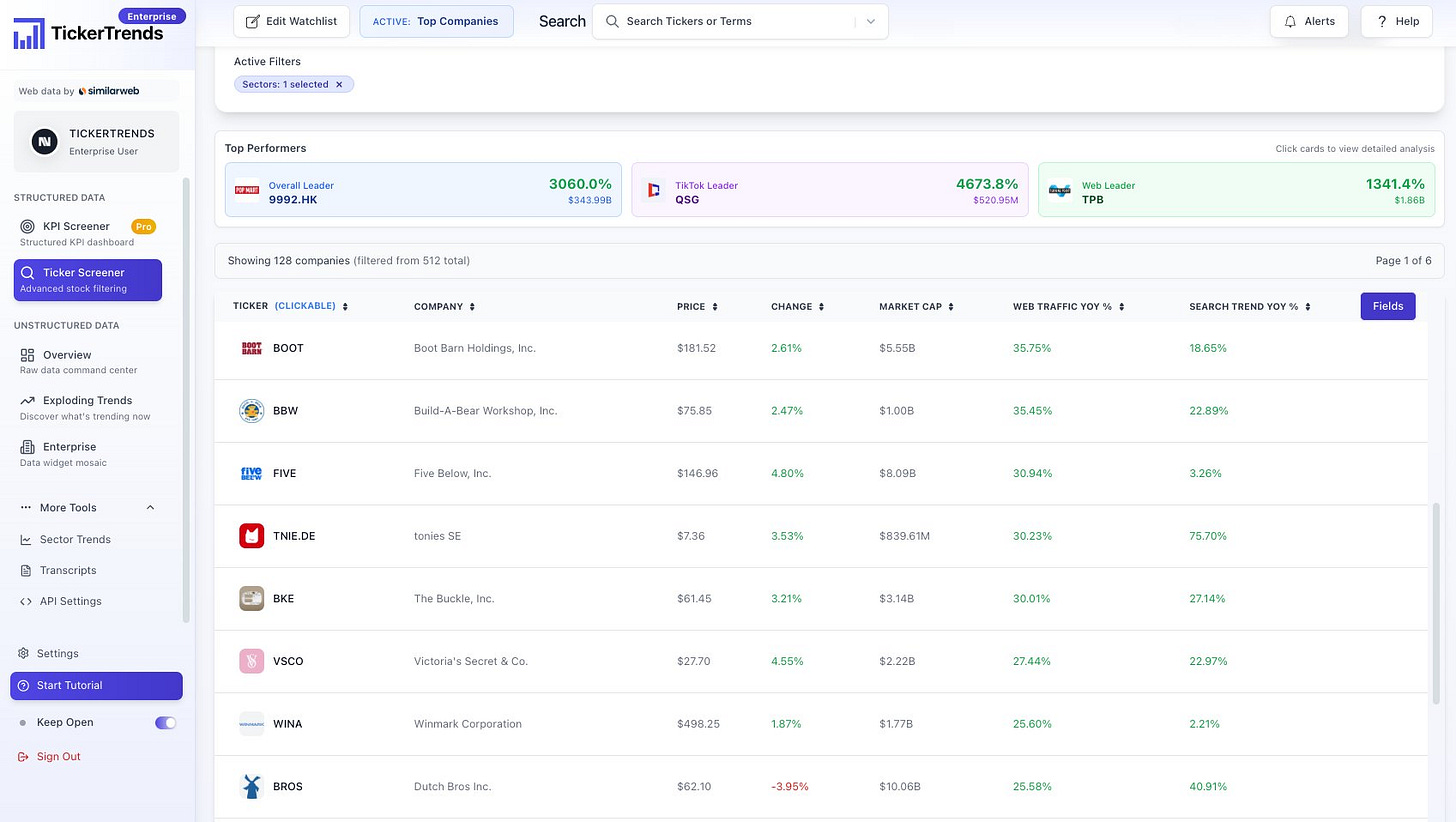Click the Help question mark icon
The width and height of the screenshot is (1456, 822).
[1382, 21]
